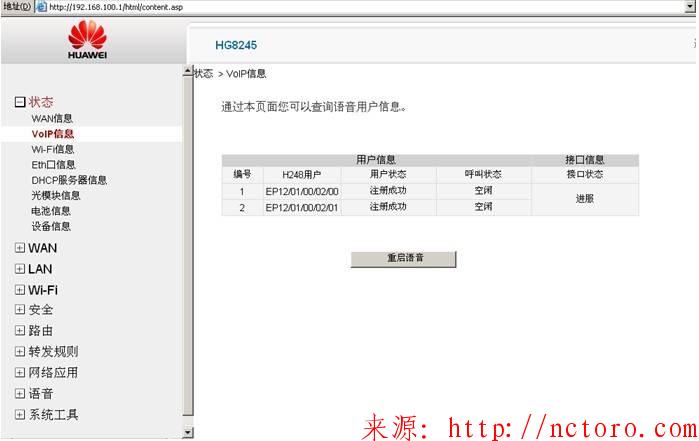Click the page icon in address bar
Image resolution: width=699 pixels, height=441 pixels.
click(41, 7)
